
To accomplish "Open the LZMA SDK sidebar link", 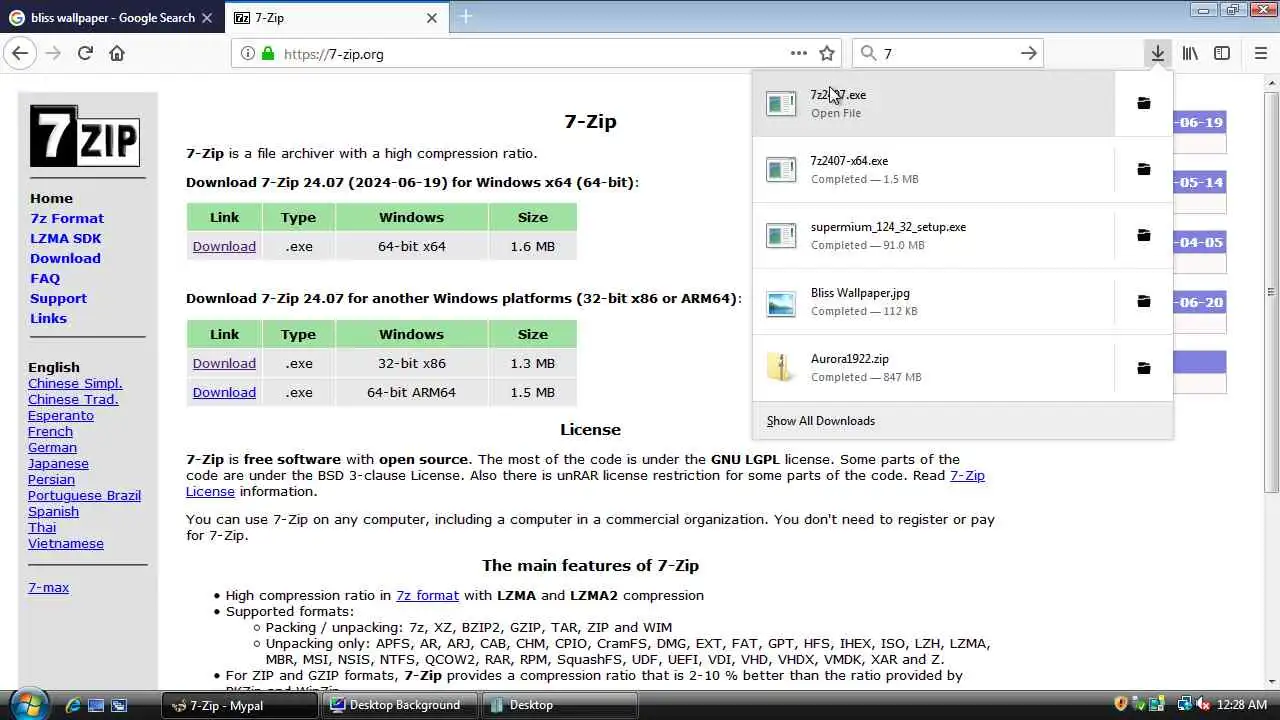I will [65, 238].
